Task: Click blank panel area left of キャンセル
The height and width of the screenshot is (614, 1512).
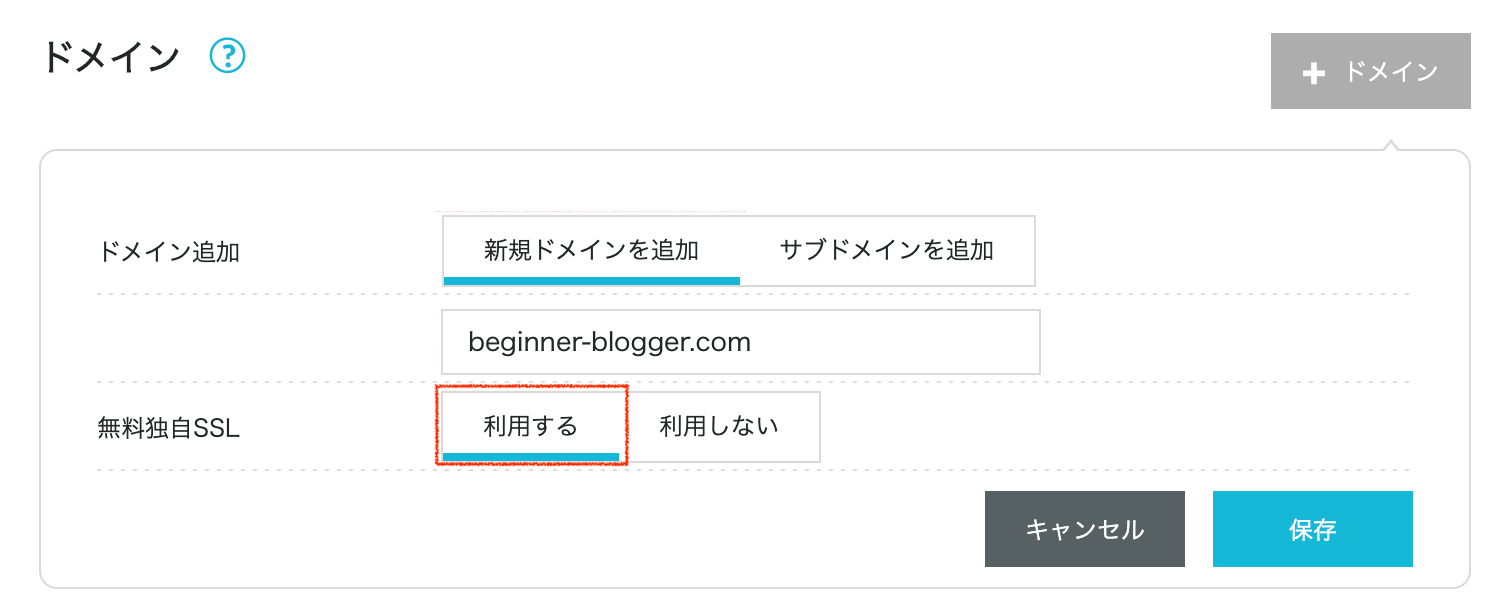Action: point(600,529)
